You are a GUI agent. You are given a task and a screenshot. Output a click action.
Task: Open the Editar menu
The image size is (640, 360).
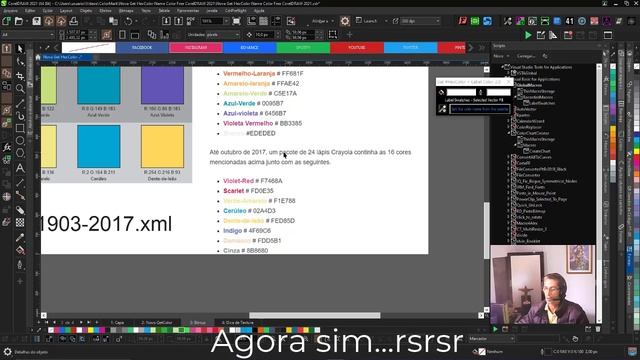point(30,11)
